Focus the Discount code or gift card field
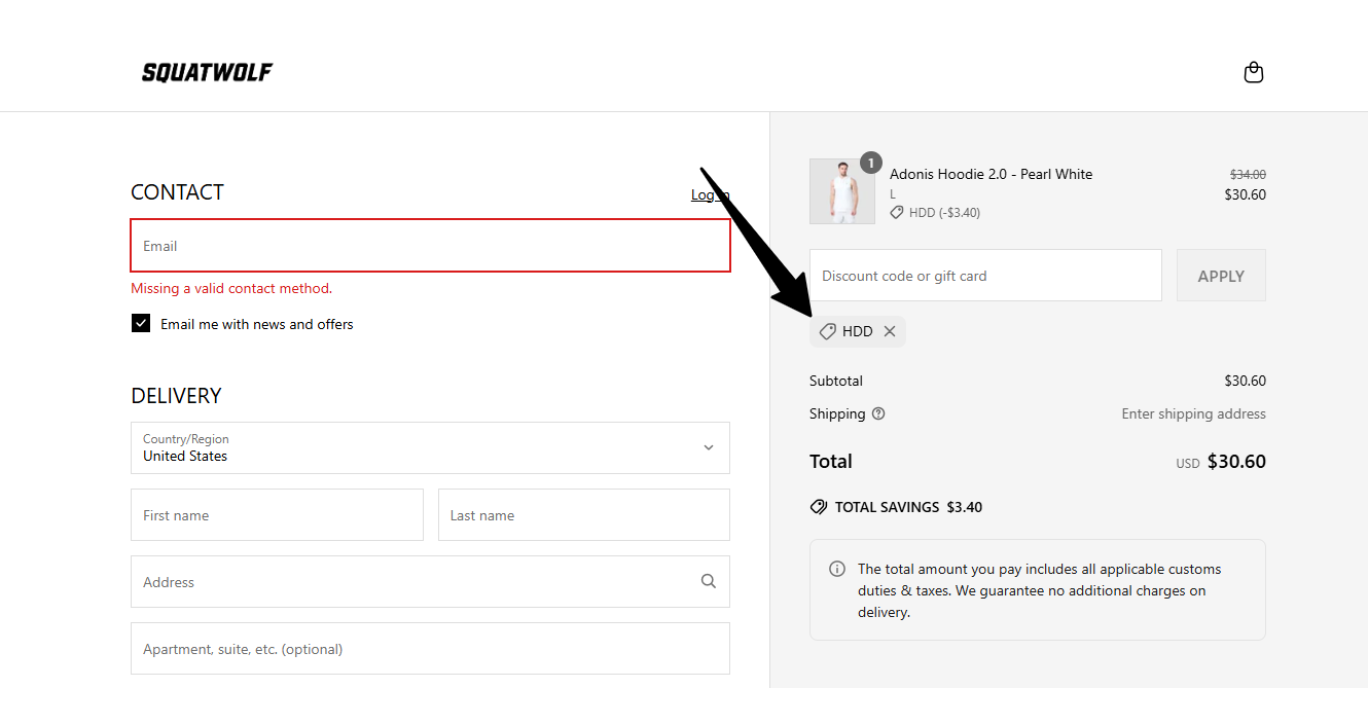The image size is (1368, 720). (x=985, y=275)
